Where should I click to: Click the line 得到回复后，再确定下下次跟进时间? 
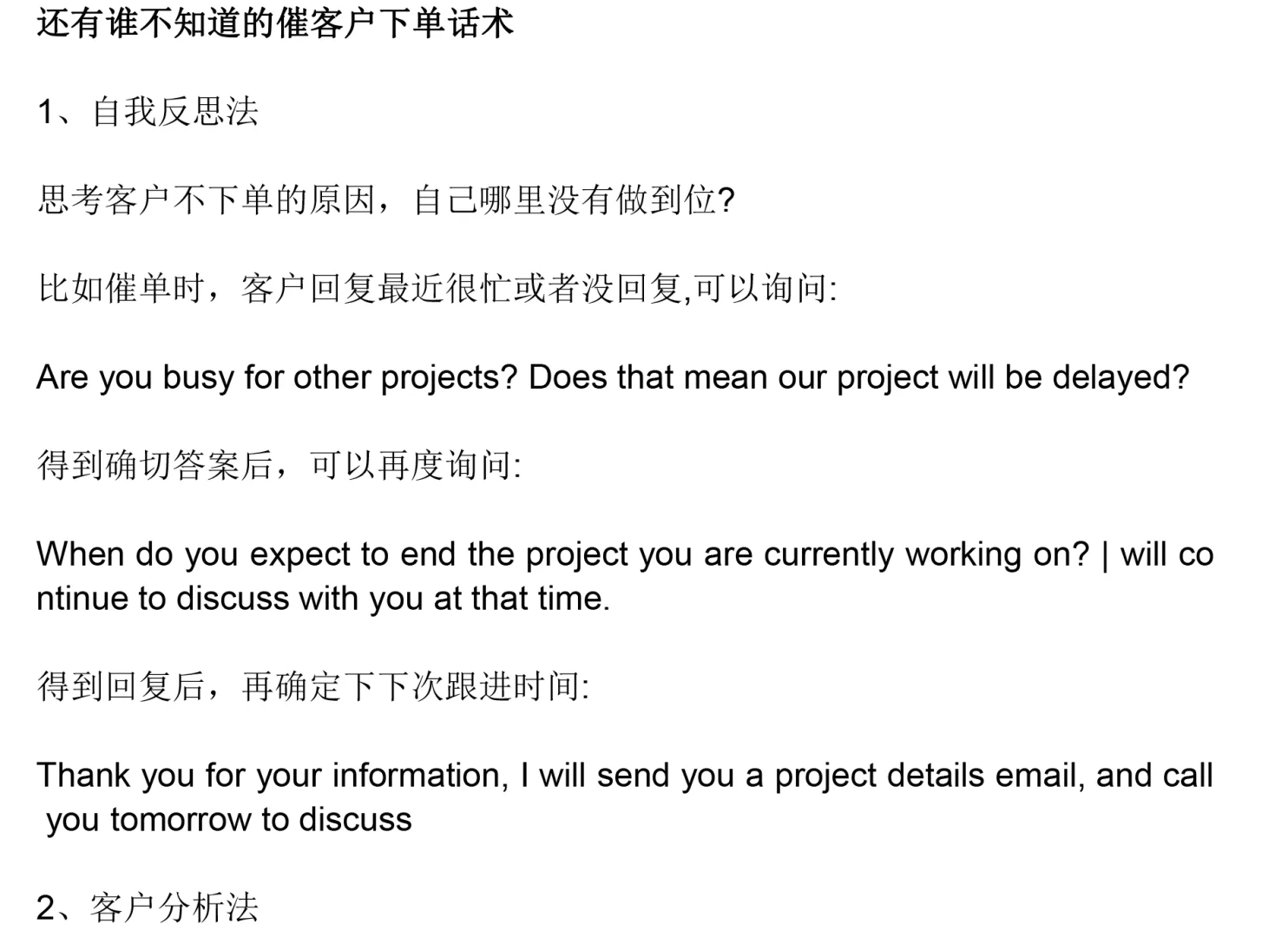(313, 687)
